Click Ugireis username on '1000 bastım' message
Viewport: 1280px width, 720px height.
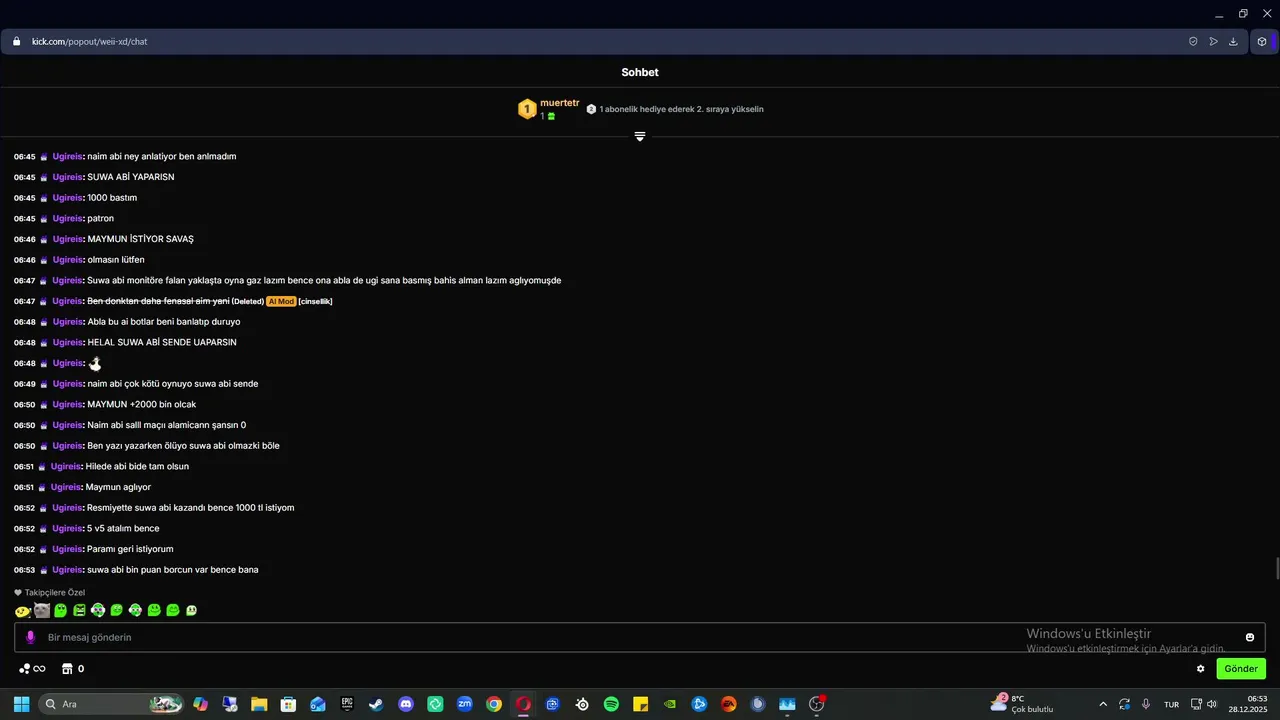pos(68,198)
